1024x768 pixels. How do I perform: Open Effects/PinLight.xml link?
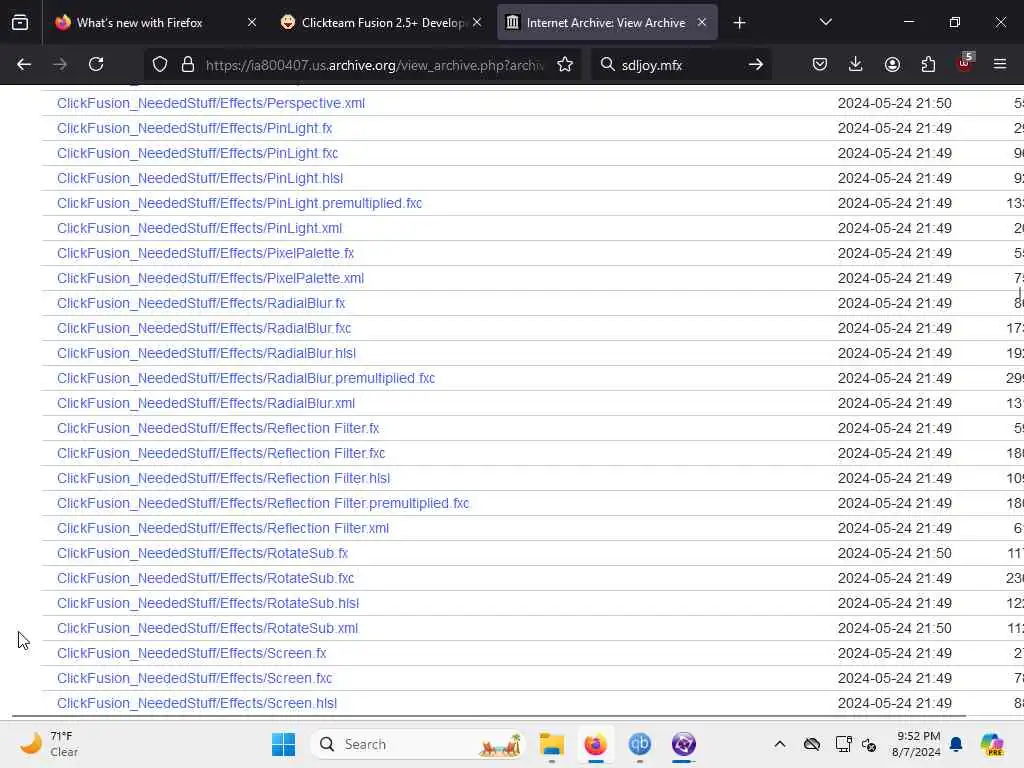click(199, 228)
